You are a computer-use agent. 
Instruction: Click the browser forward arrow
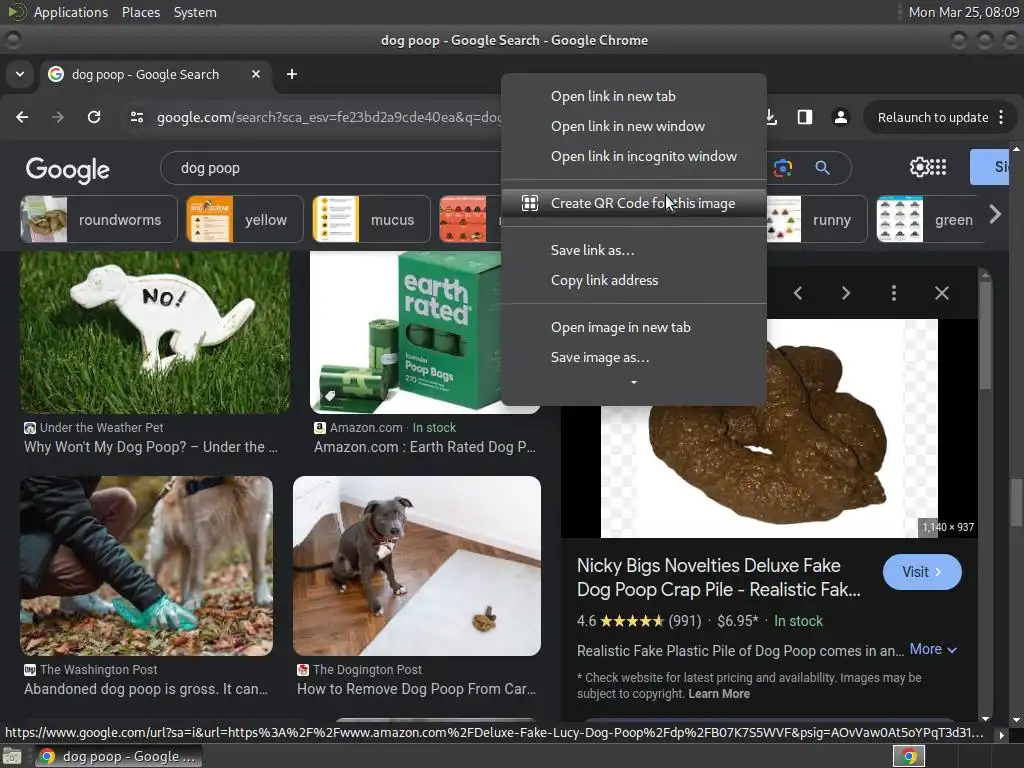(x=58, y=117)
